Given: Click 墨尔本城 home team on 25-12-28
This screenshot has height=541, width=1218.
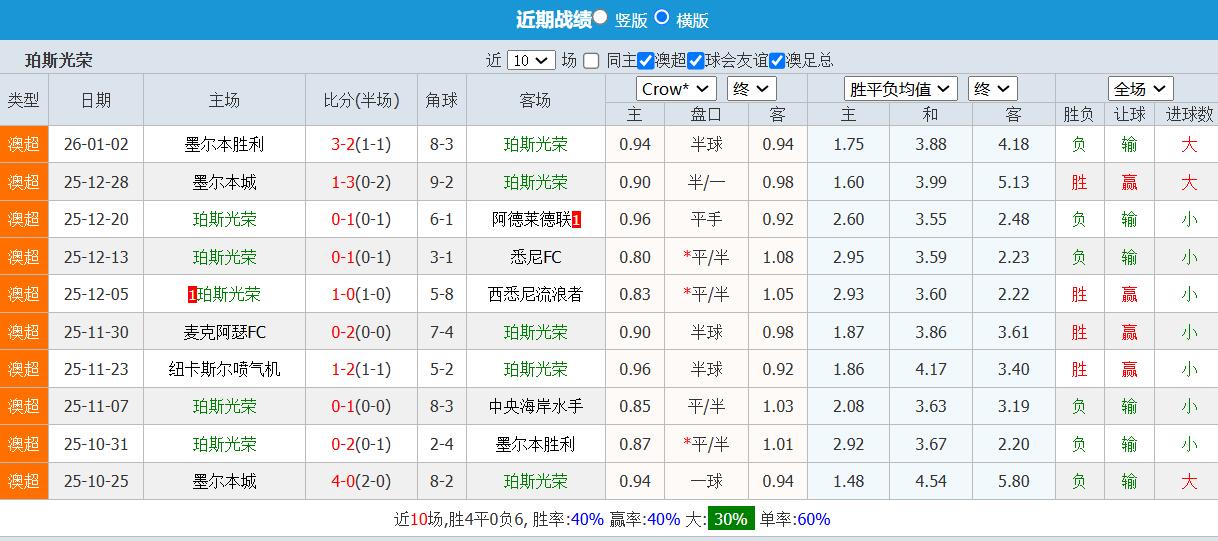Looking at the screenshot, I should [x=225, y=182].
